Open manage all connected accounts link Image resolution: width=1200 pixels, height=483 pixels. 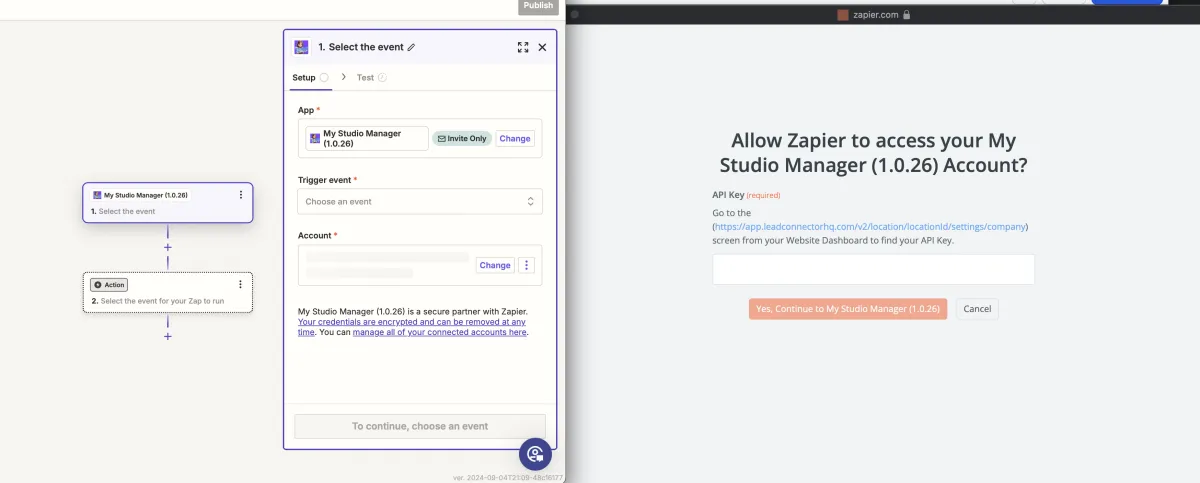(439, 332)
